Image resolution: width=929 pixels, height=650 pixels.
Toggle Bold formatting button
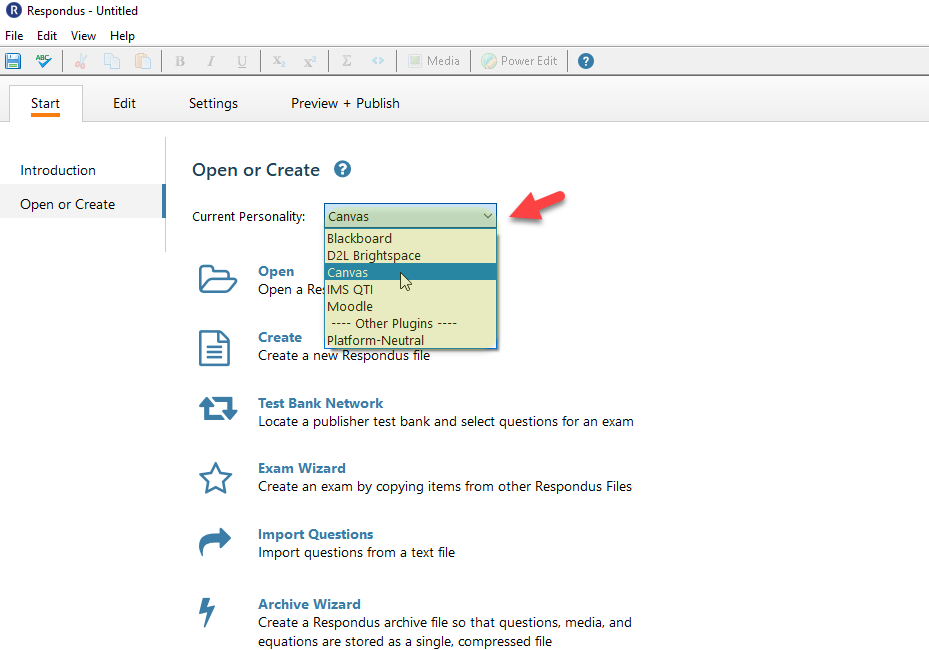180,61
